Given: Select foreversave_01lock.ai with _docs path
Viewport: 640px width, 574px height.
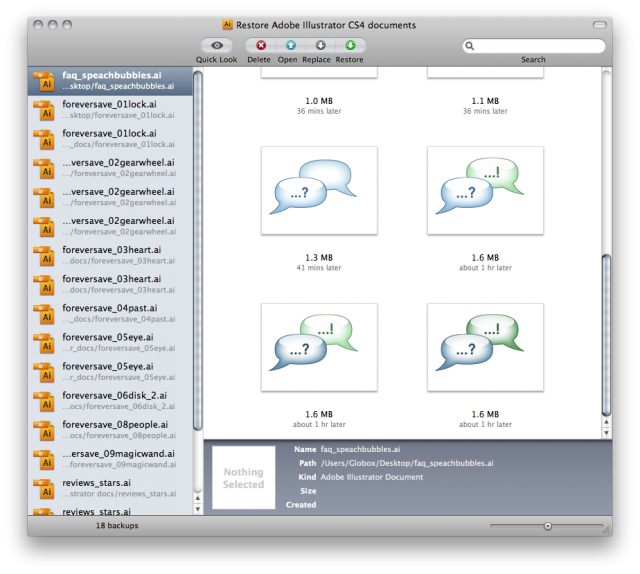Looking at the screenshot, I should pos(110,139).
